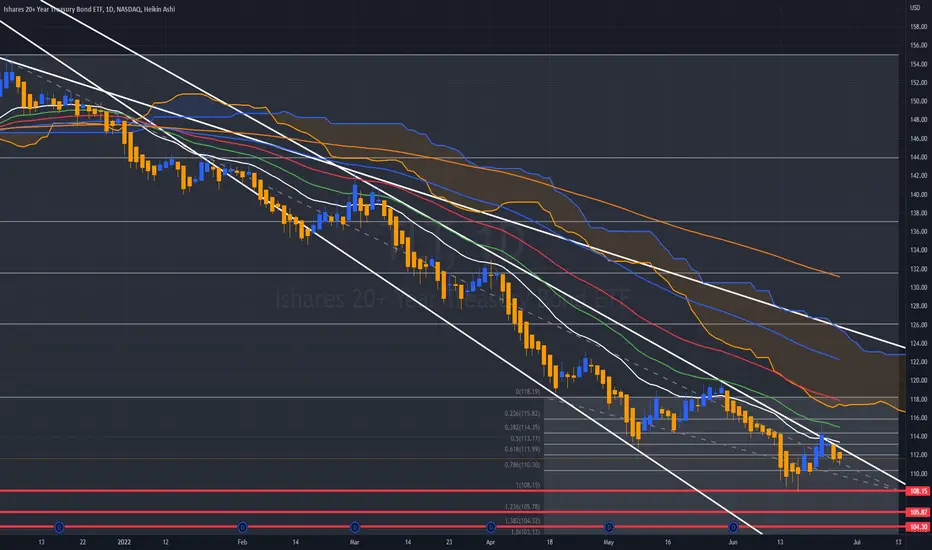This screenshot has width=932, height=550.
Task: Select the red 108.15 price tag
Action: pos(918,491)
